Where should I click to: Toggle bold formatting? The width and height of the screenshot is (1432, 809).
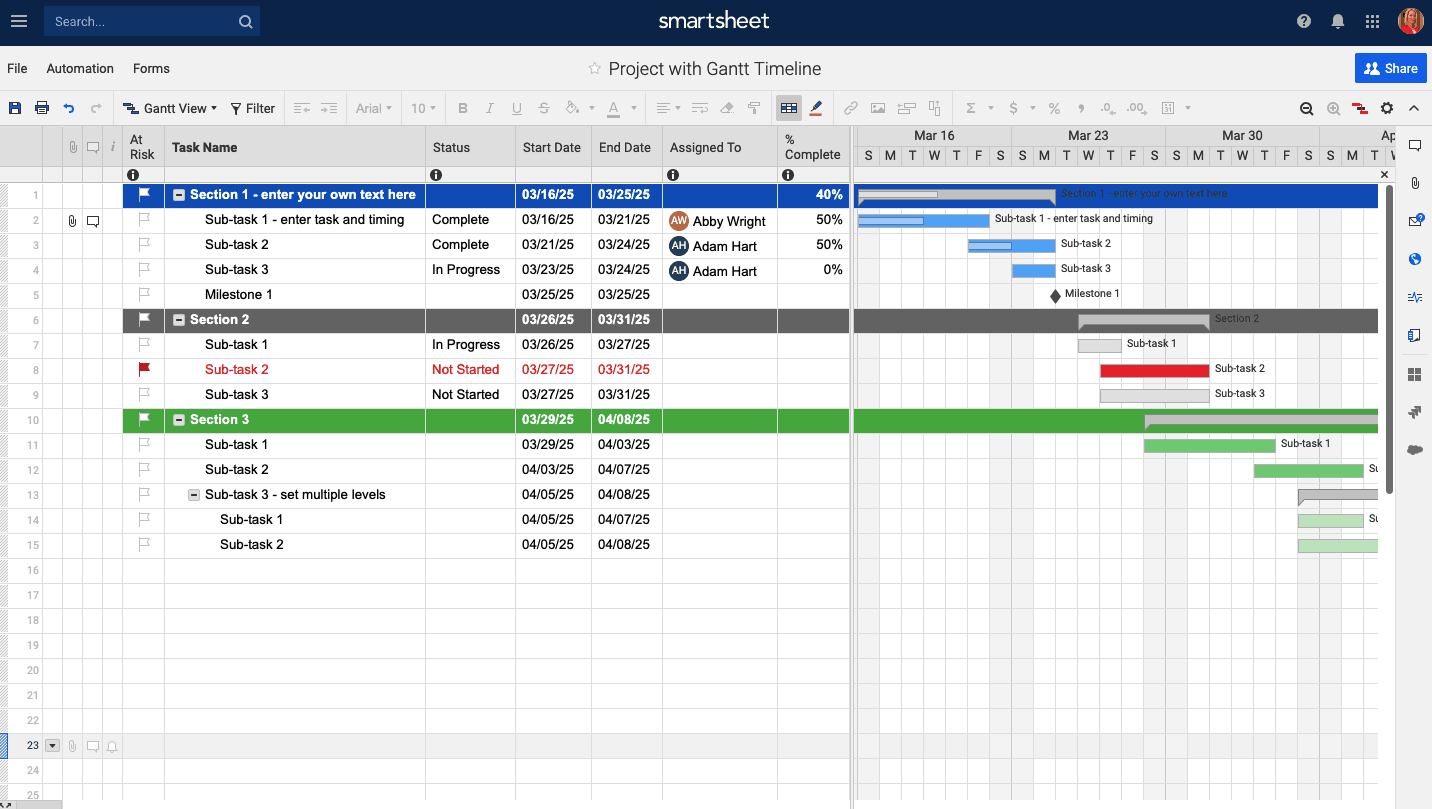pos(462,108)
